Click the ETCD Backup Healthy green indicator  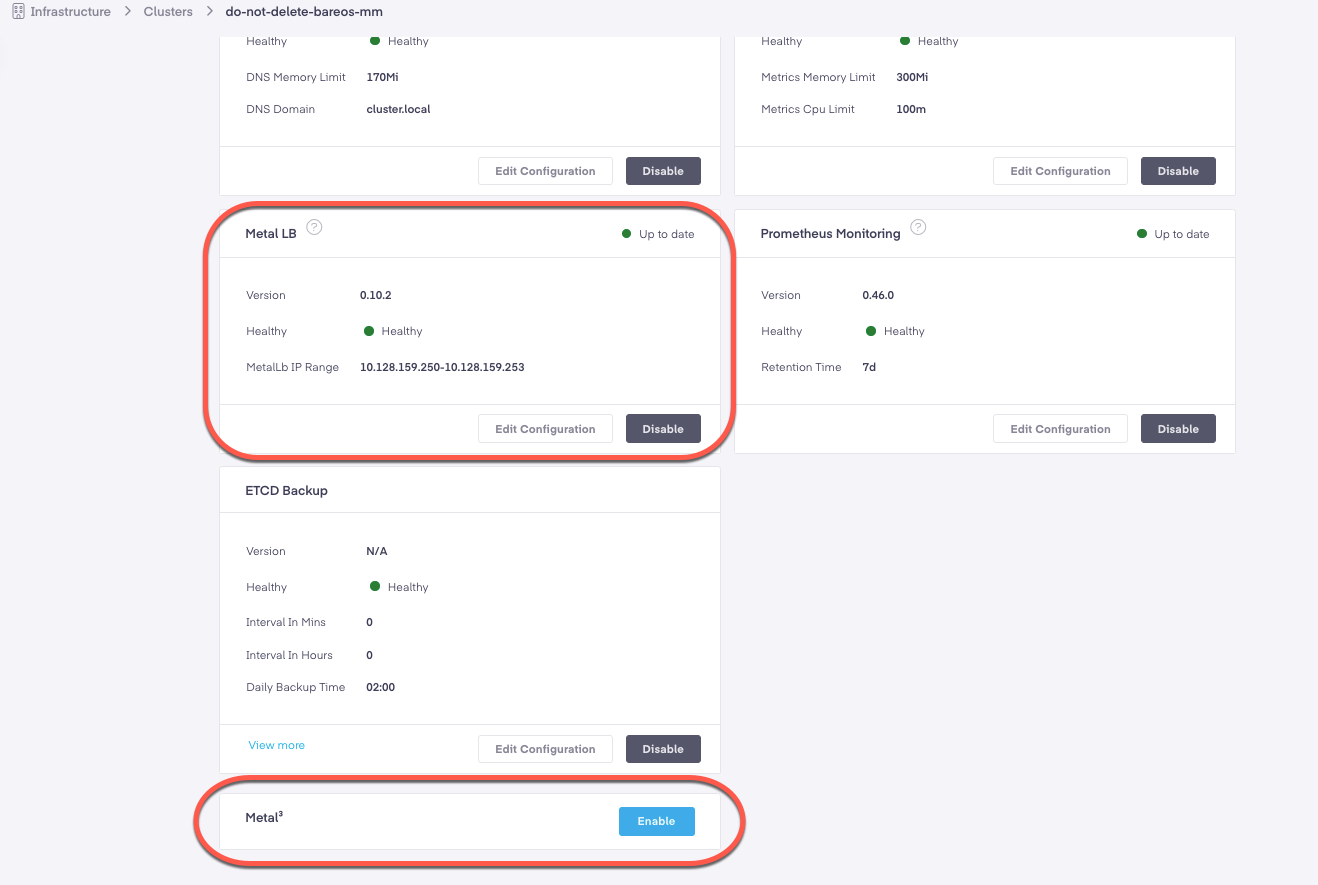pos(375,587)
